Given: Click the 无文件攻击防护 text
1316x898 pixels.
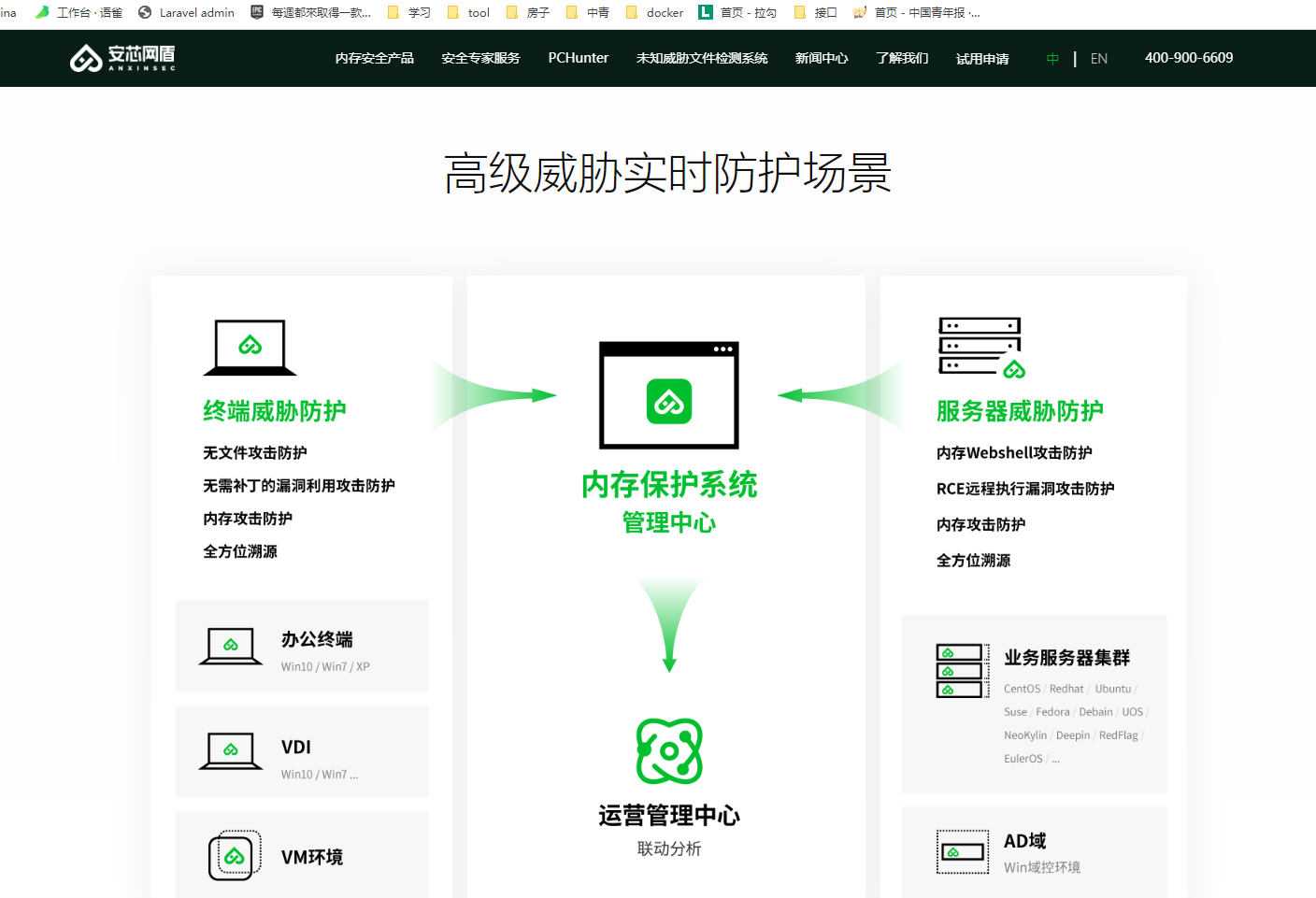Looking at the screenshot, I should point(255,453).
